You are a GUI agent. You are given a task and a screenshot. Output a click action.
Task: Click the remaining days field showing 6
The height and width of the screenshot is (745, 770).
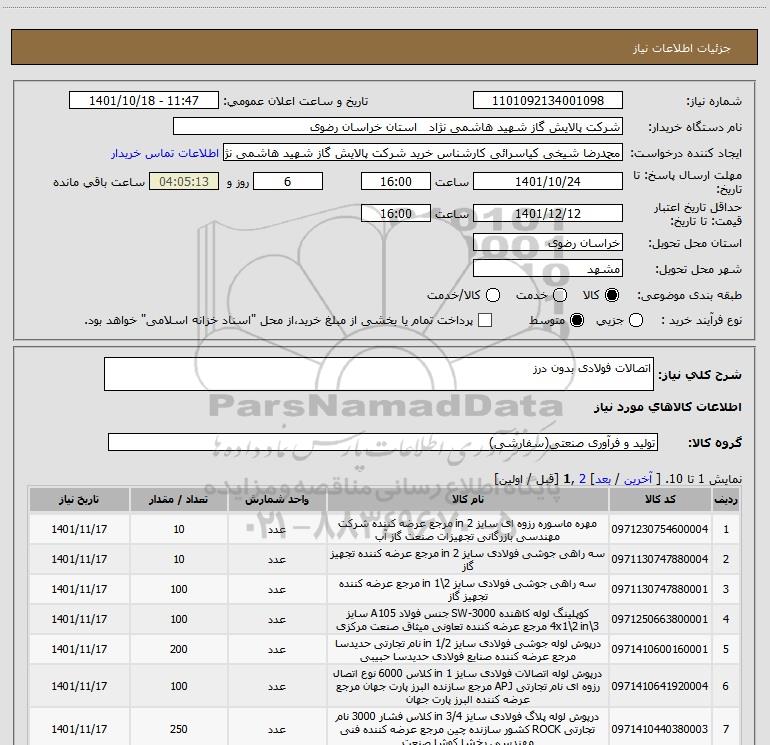coord(288,181)
